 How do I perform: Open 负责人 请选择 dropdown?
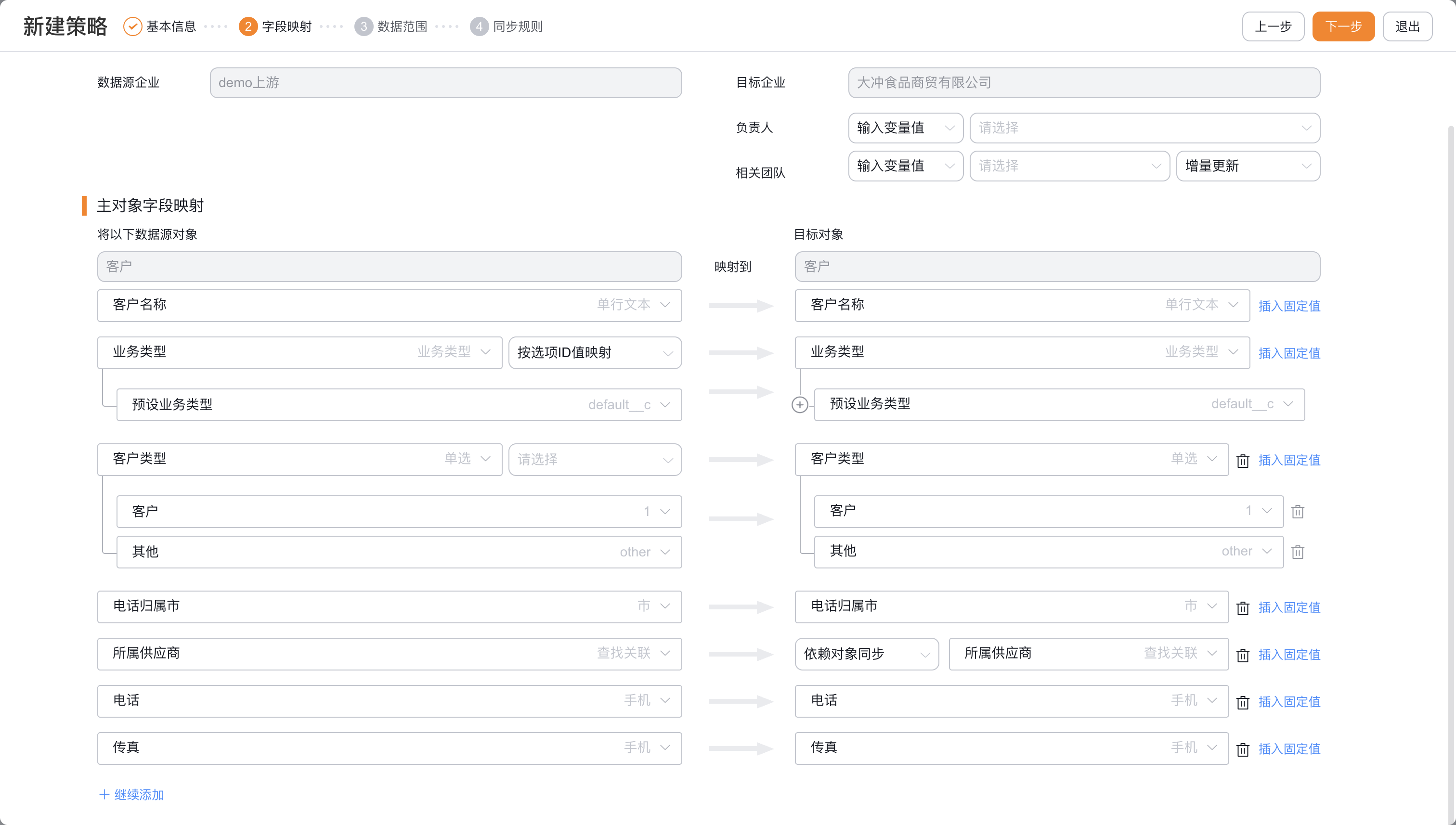(1145, 128)
